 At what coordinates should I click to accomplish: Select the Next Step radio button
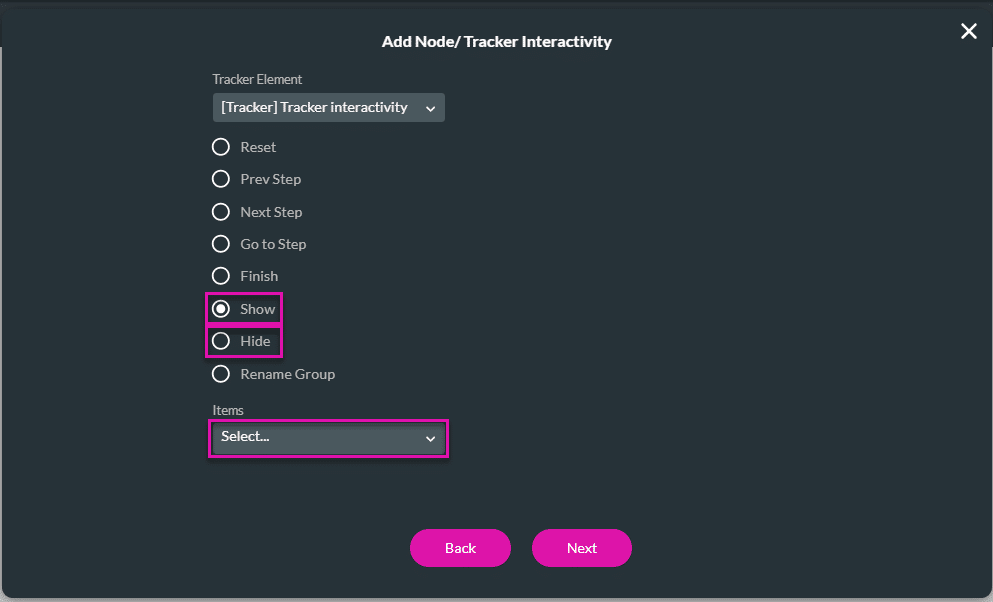(221, 212)
